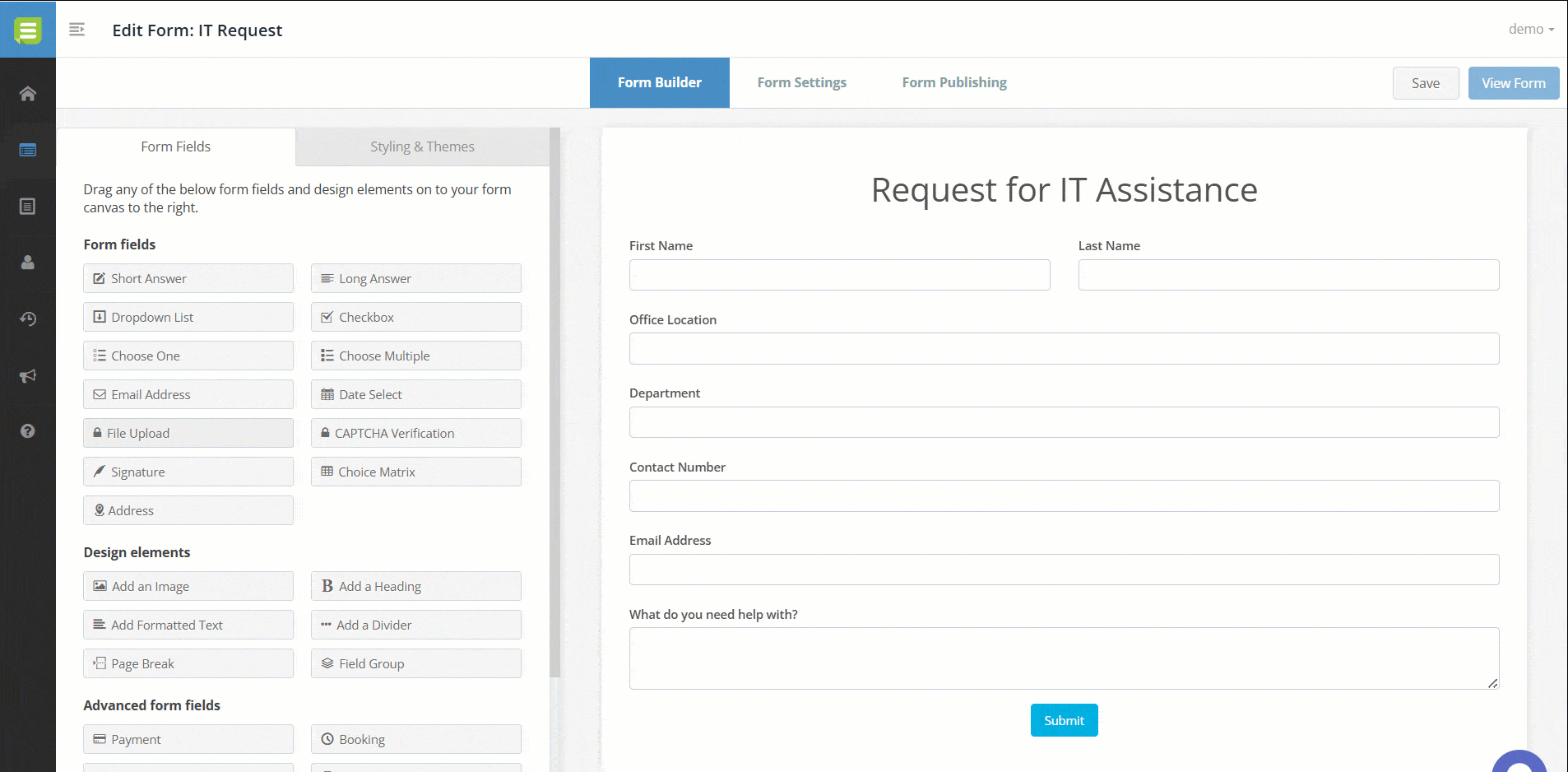This screenshot has height=772, width=1568.
Task: Click the Save button
Action: [1425, 82]
